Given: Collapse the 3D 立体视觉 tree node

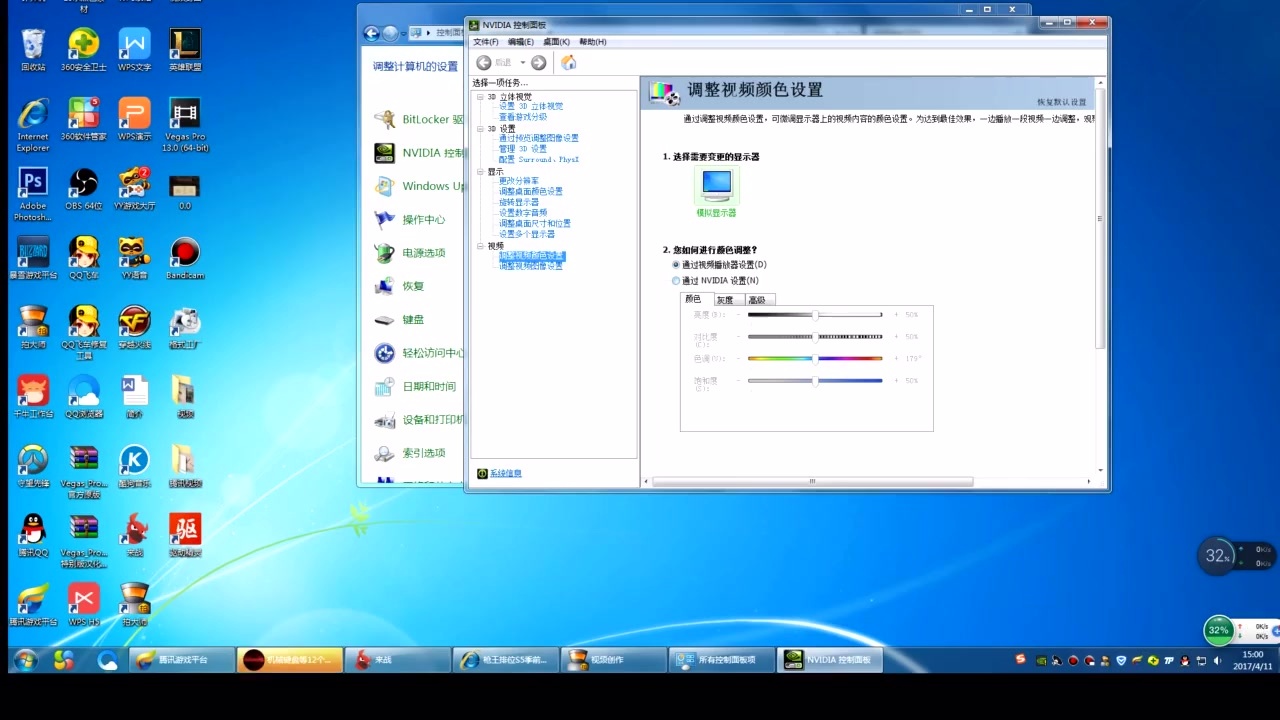Looking at the screenshot, I should click(x=479, y=97).
